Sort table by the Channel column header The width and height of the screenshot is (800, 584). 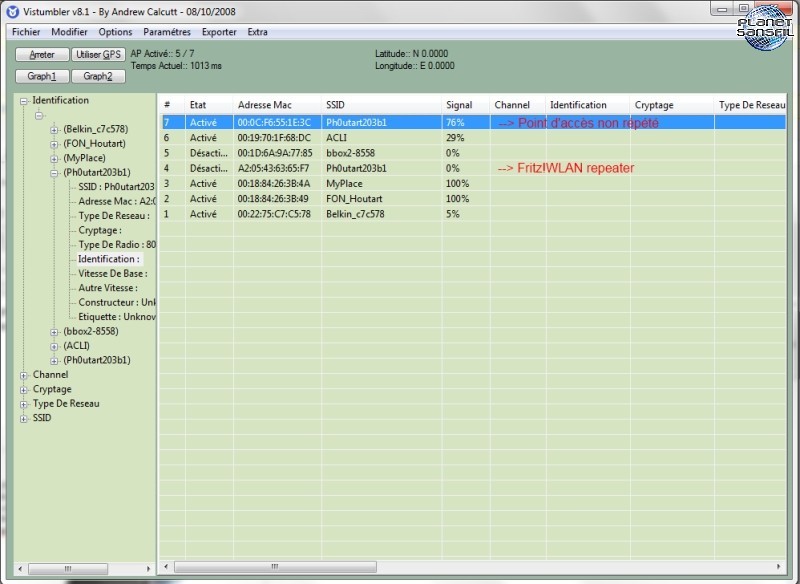coord(518,105)
